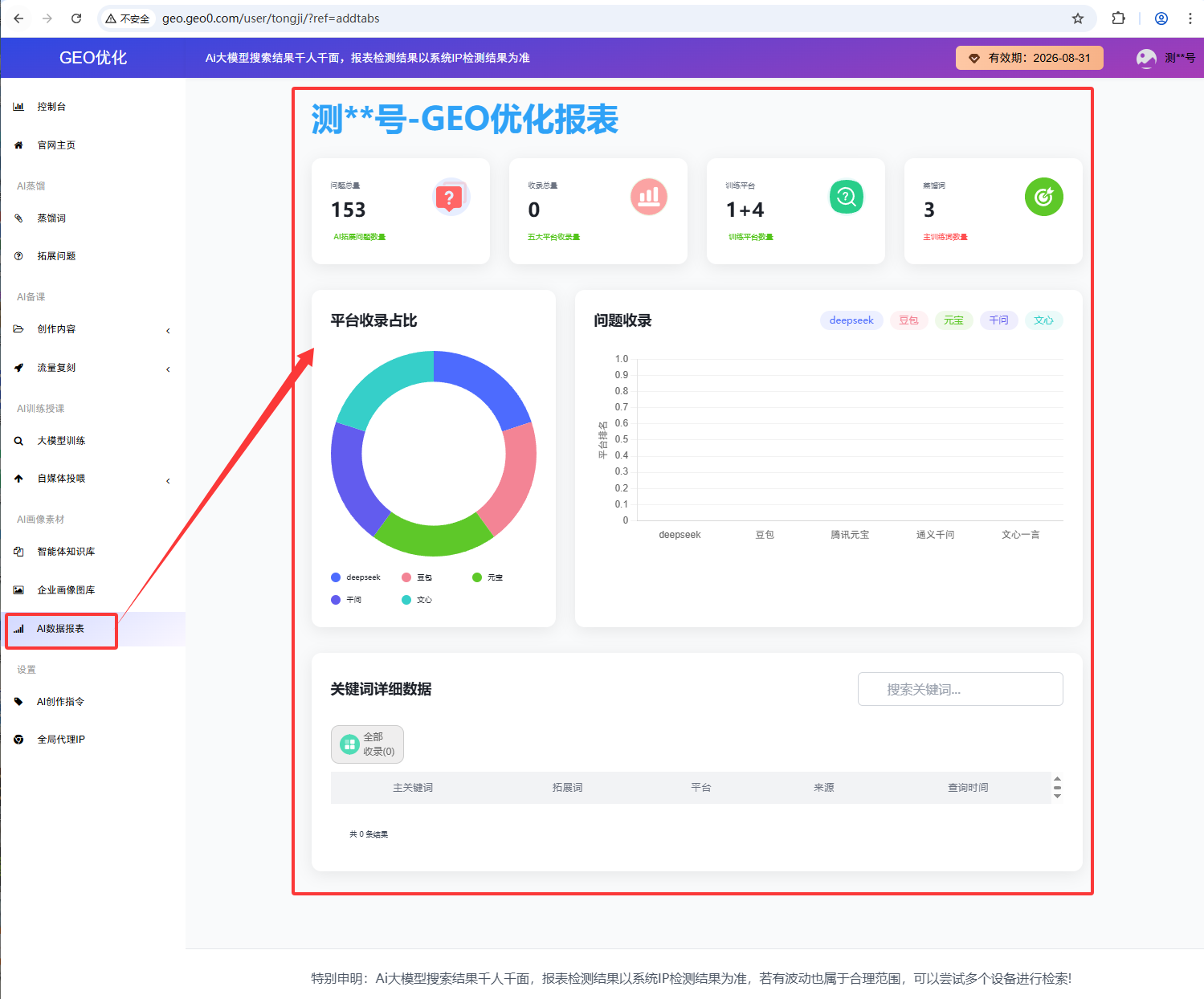The image size is (1204, 999).
Task: Expand the 流量复刻 sidebar menu
Action: (x=92, y=368)
